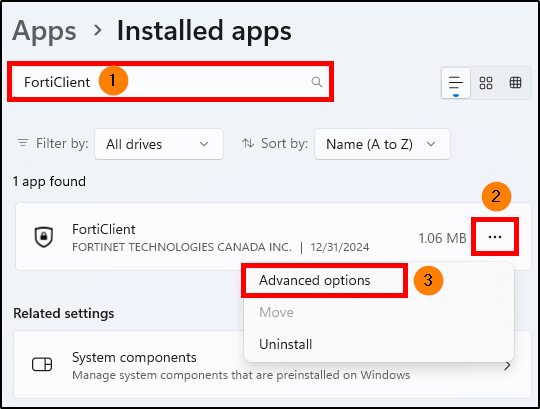
Task: Click the greyed Move menu entry
Action: pyautogui.click(x=276, y=312)
